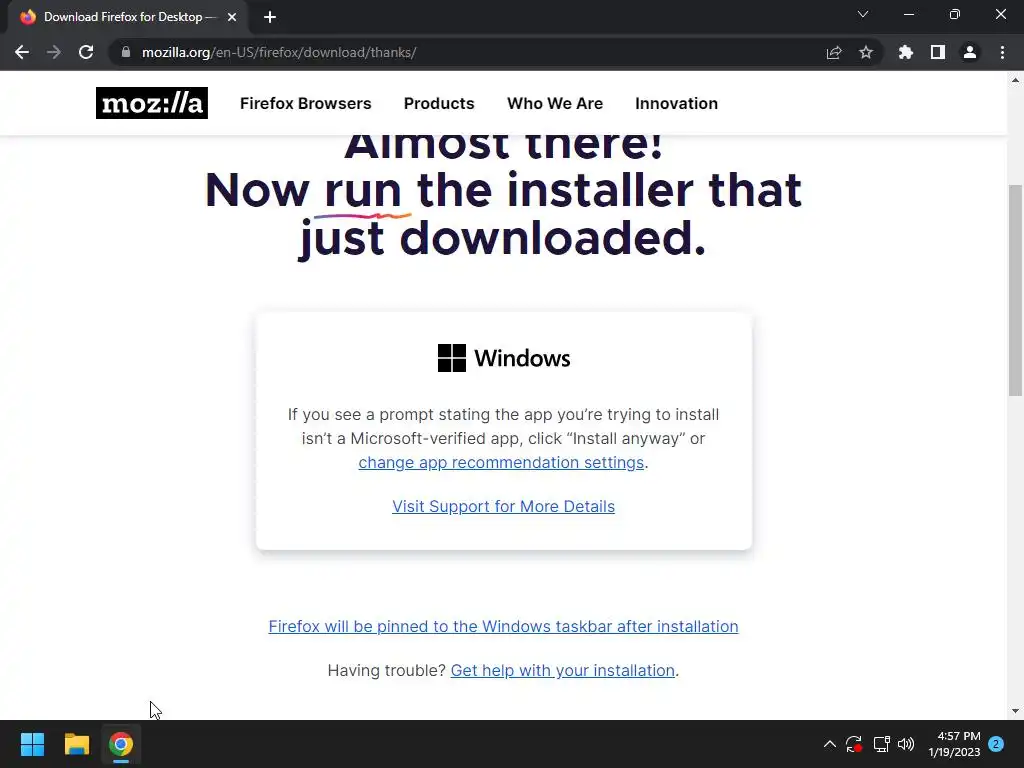The image size is (1024, 768).
Task: Click the page vertical scrollbar thumb
Action: tap(1015, 290)
